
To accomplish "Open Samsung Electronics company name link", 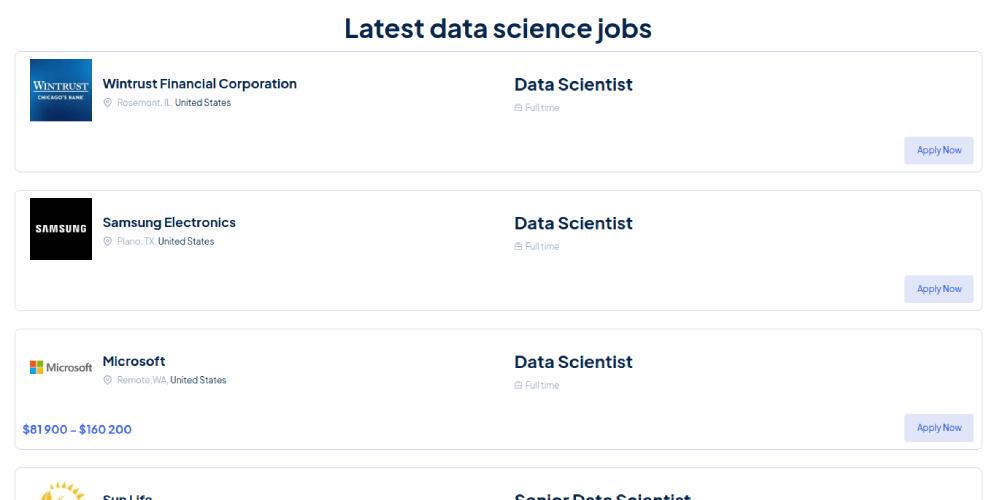I will tap(169, 223).
